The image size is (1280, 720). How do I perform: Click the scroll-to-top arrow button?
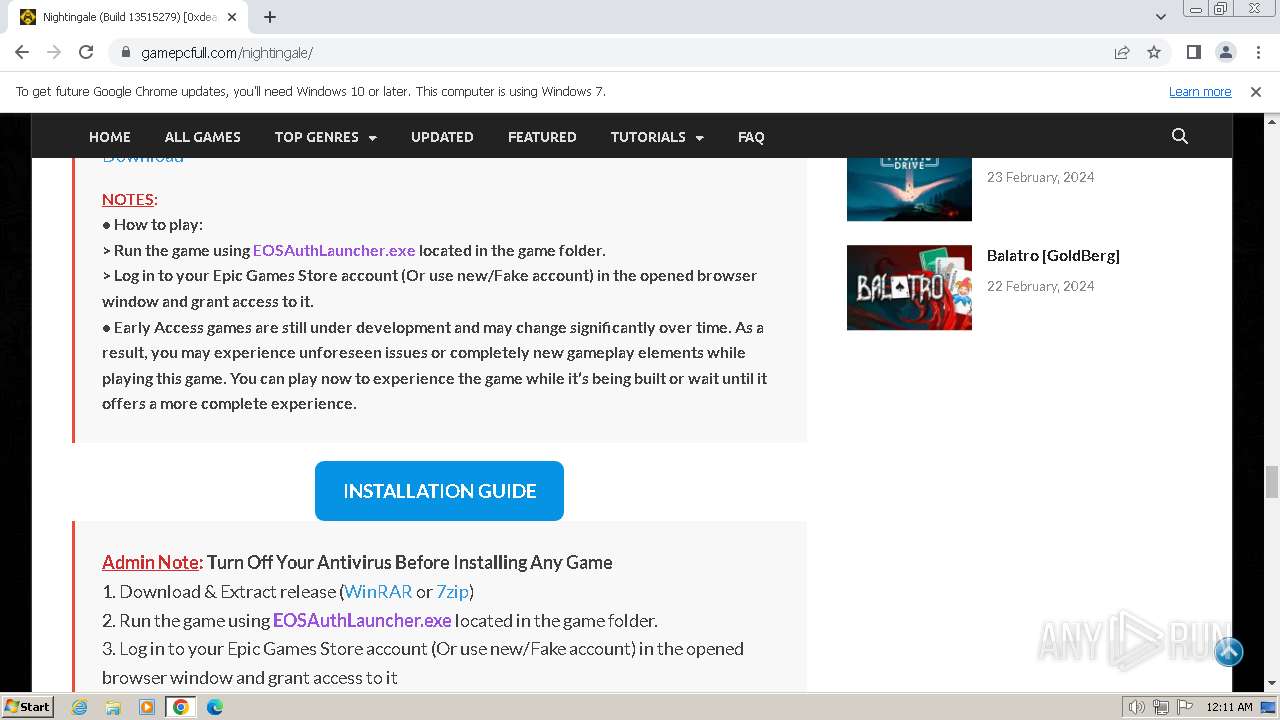[x=1229, y=652]
